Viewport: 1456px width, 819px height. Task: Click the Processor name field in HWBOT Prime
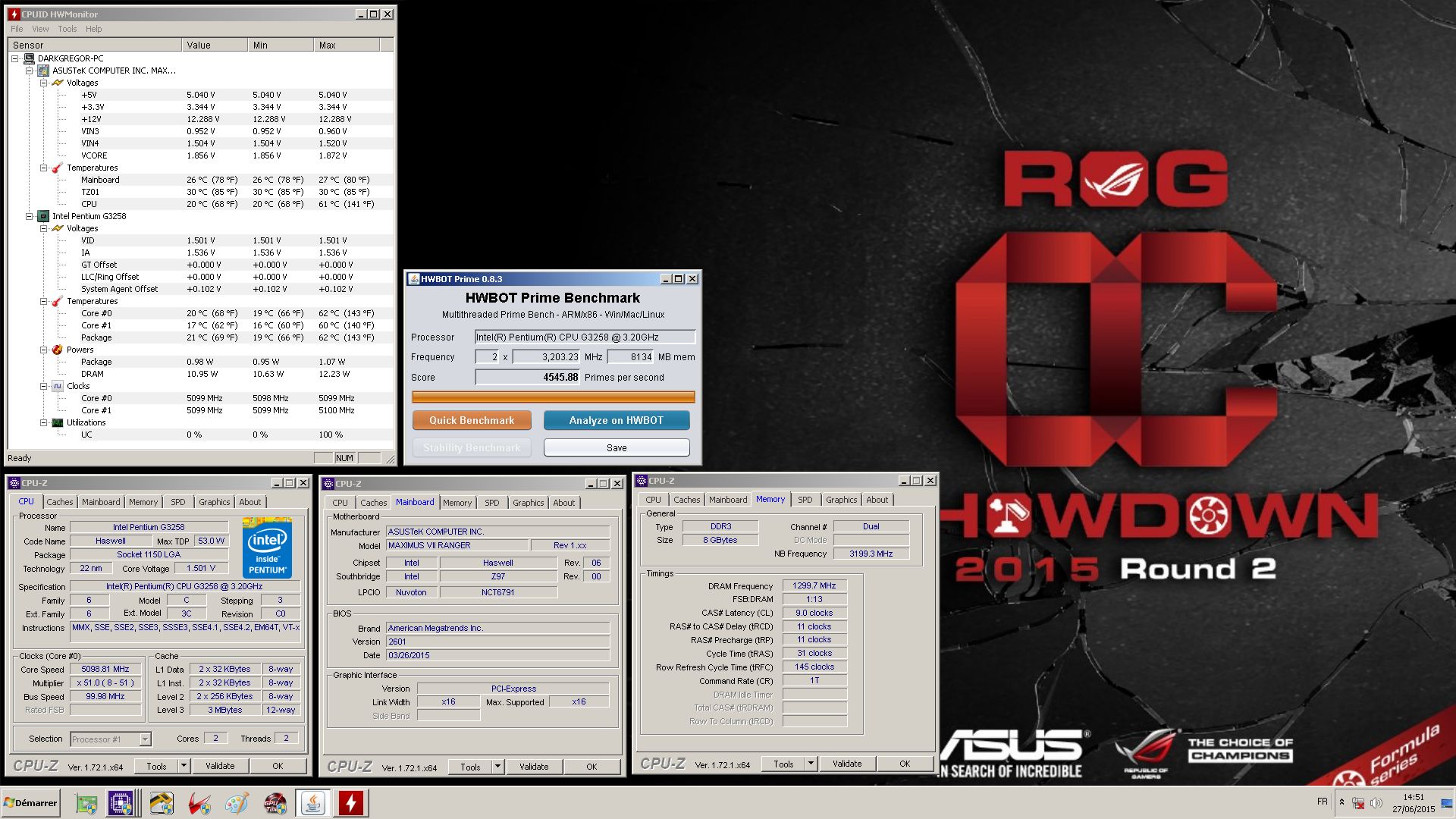pos(585,337)
